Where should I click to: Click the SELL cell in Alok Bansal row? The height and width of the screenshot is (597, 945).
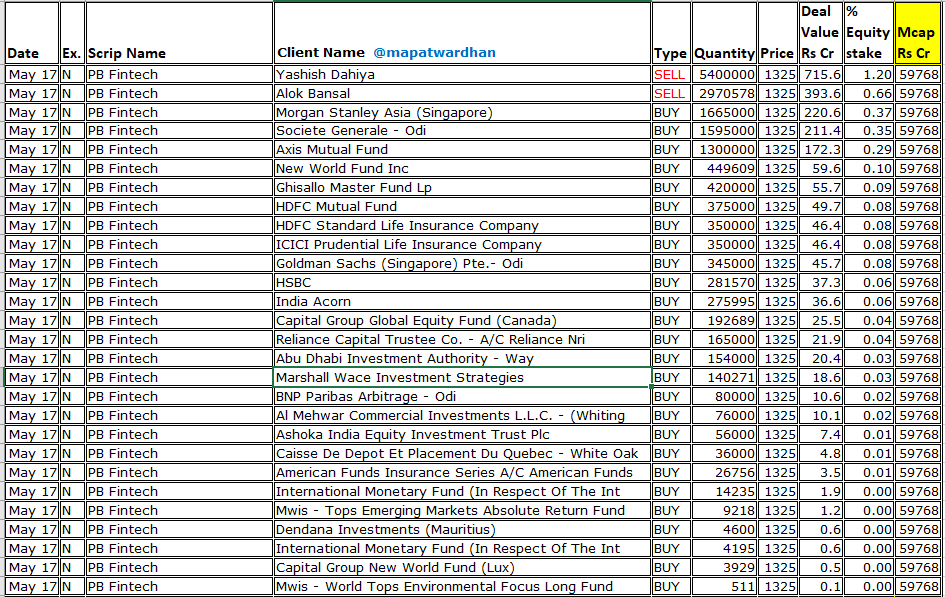coord(671,94)
